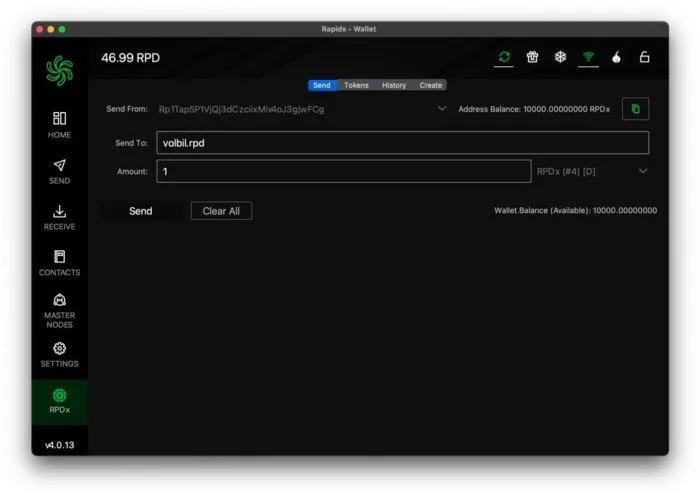Click the Address Balance 10000.00000000 RPDx text
Image resolution: width=700 pixels, height=497 pixels.
click(x=534, y=109)
